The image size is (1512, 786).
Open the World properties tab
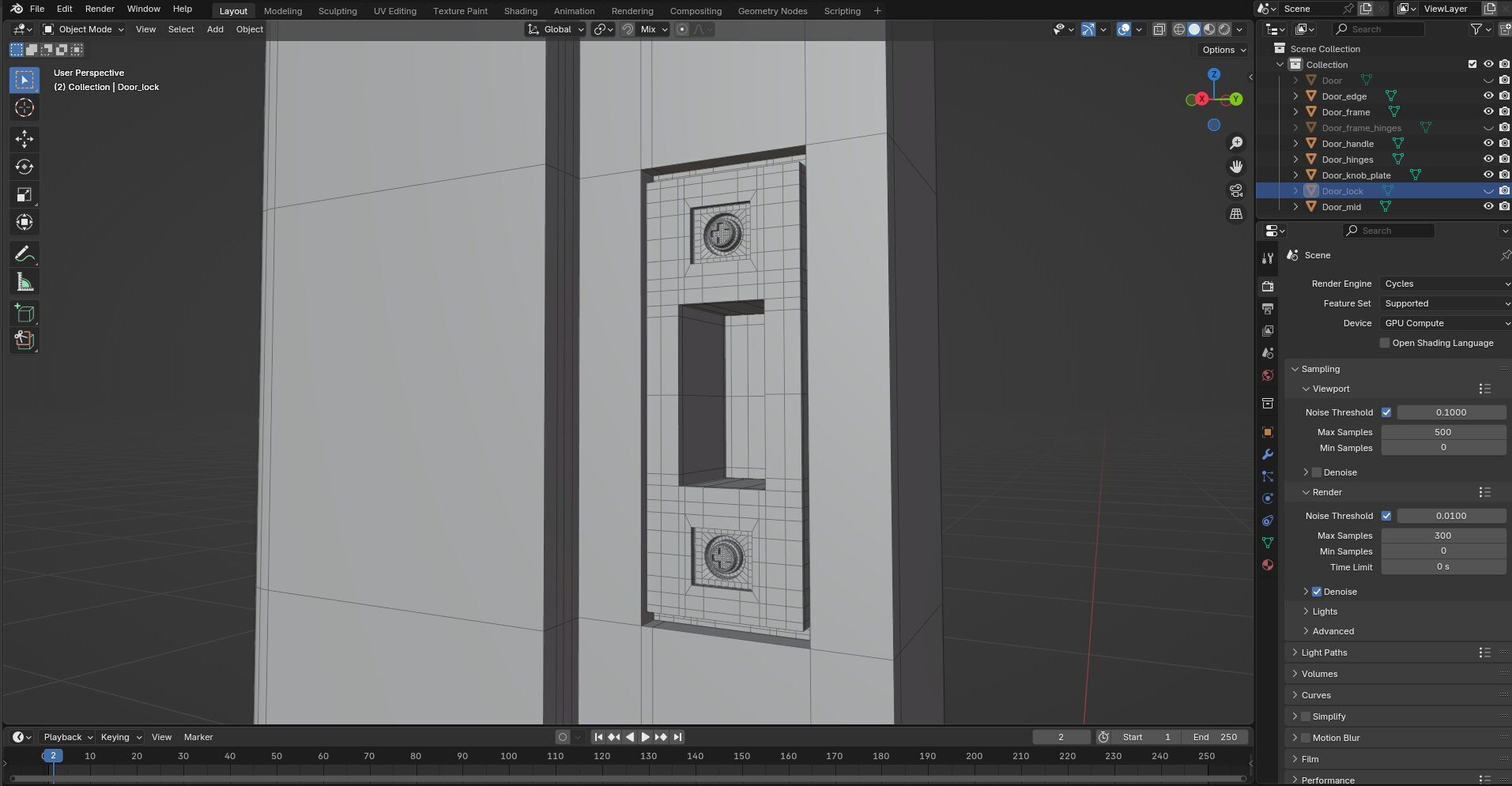(1268, 375)
